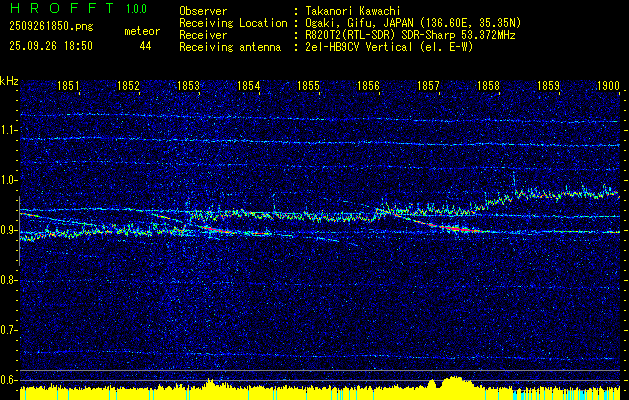Click the 1851 time marker
Image resolution: width=629 pixels, height=400 pixels.
69,87
